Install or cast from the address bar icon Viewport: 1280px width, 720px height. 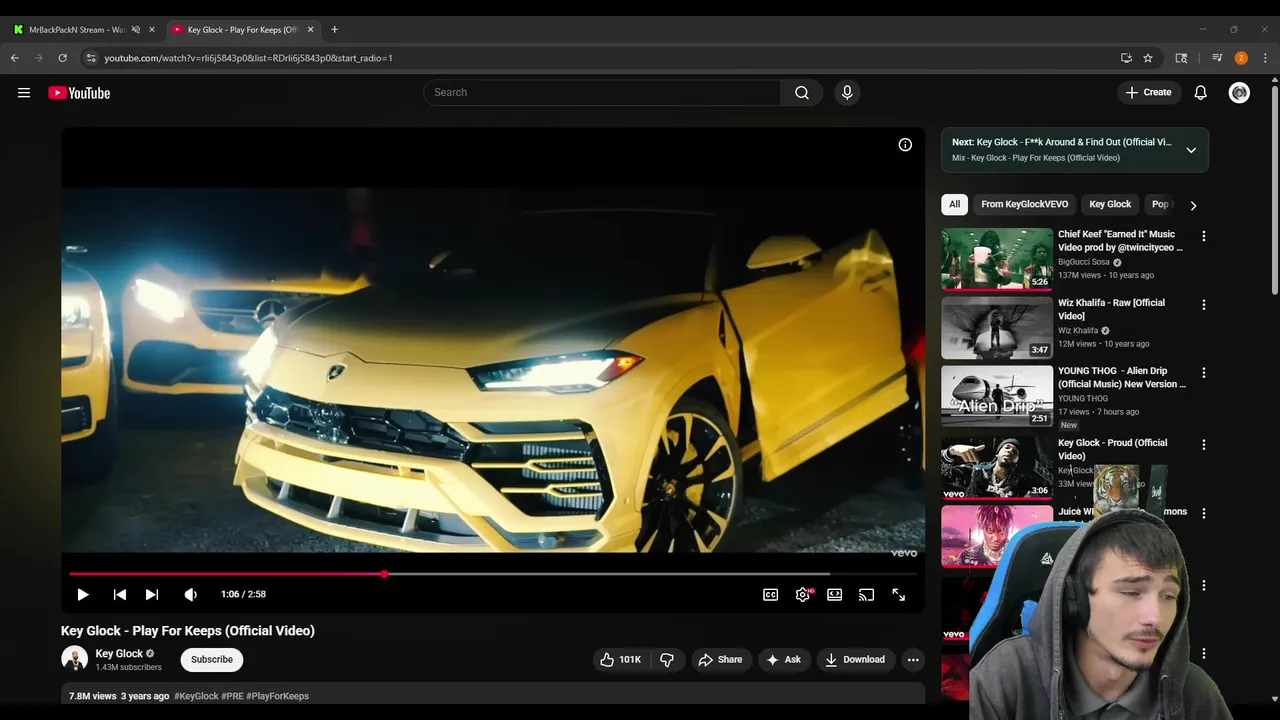pyautogui.click(x=1126, y=58)
